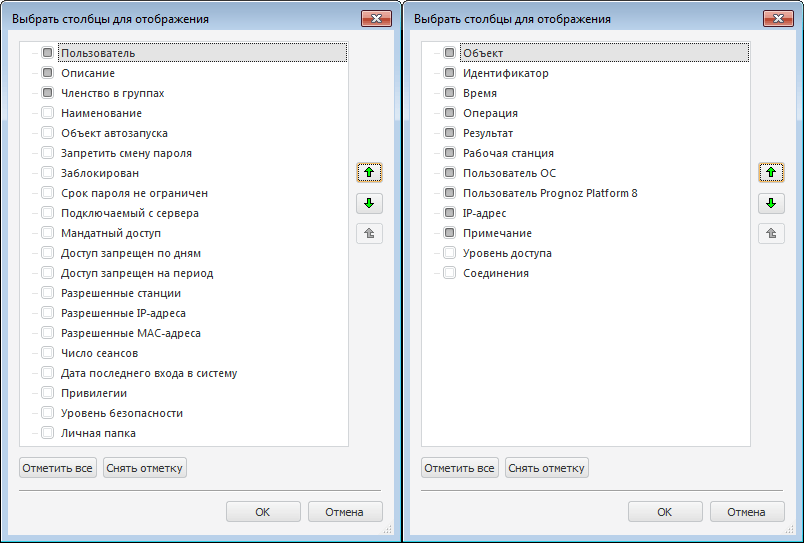The height and width of the screenshot is (543, 804).
Task: Click the green up arrow in right dialog
Action: (x=771, y=172)
